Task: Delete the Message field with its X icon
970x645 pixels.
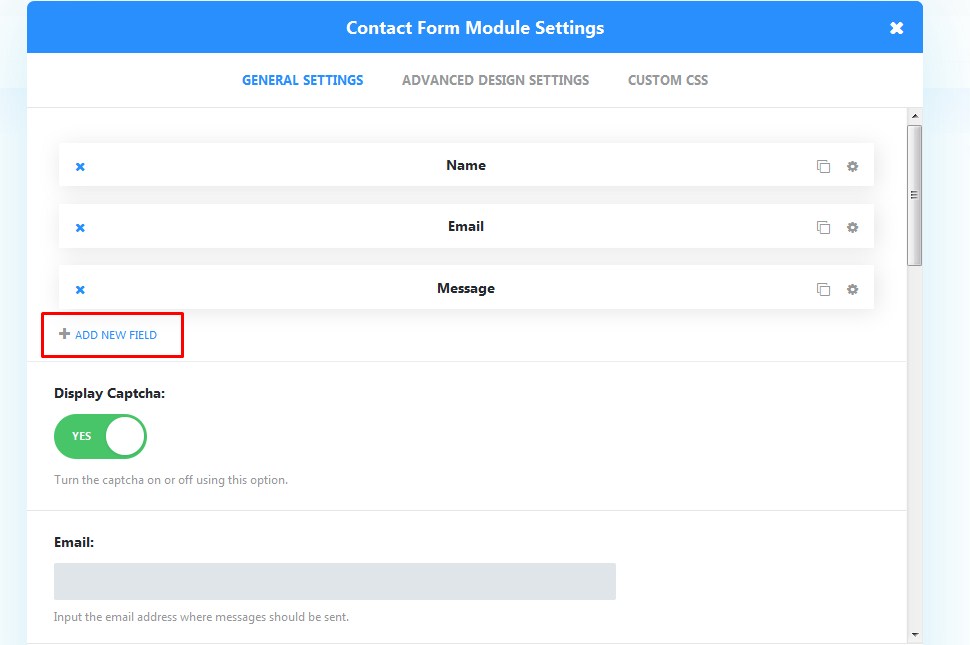Action: point(80,289)
